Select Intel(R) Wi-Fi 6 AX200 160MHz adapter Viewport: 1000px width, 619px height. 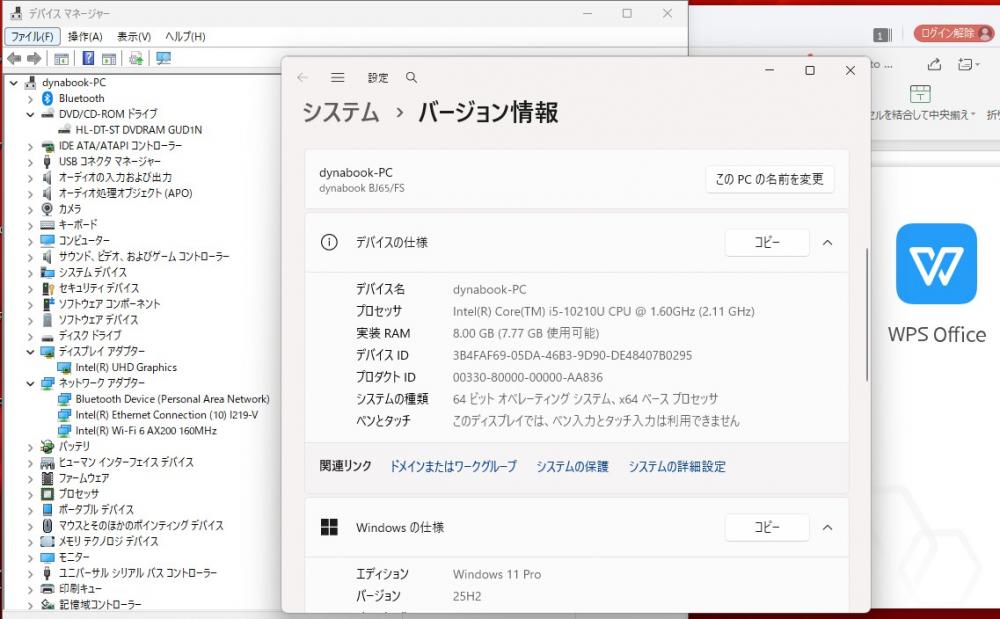pyautogui.click(x=146, y=431)
